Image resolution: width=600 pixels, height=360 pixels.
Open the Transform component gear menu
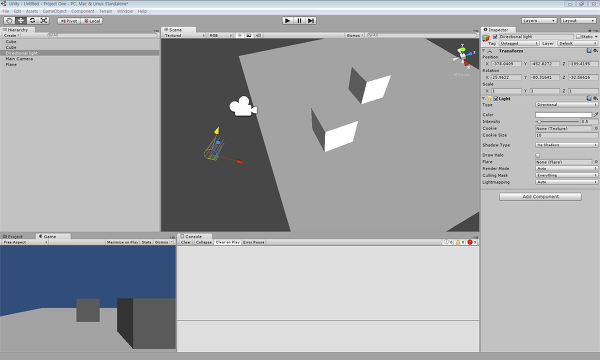coord(595,50)
